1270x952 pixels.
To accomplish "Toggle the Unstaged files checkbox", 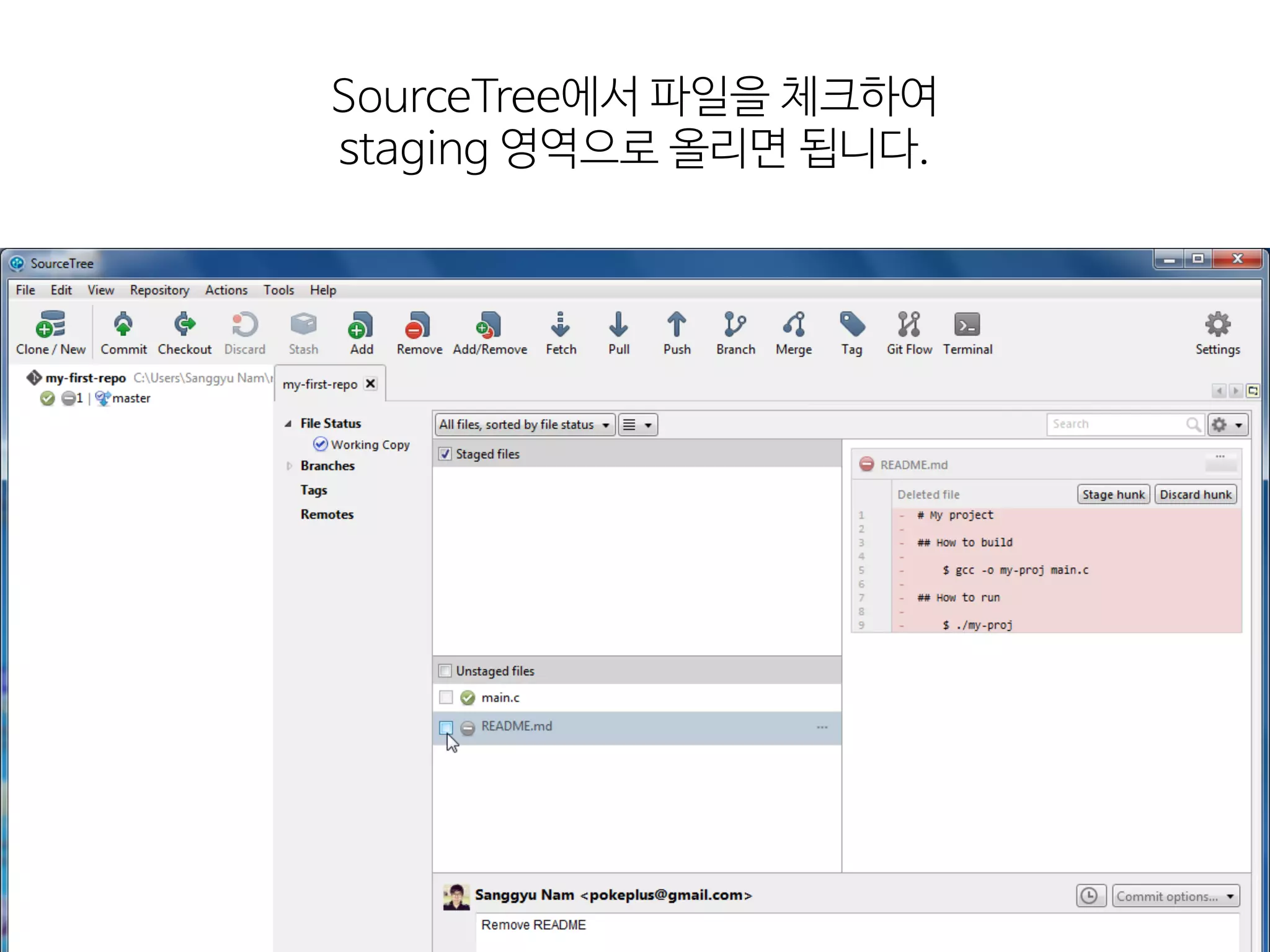I will click(x=445, y=671).
